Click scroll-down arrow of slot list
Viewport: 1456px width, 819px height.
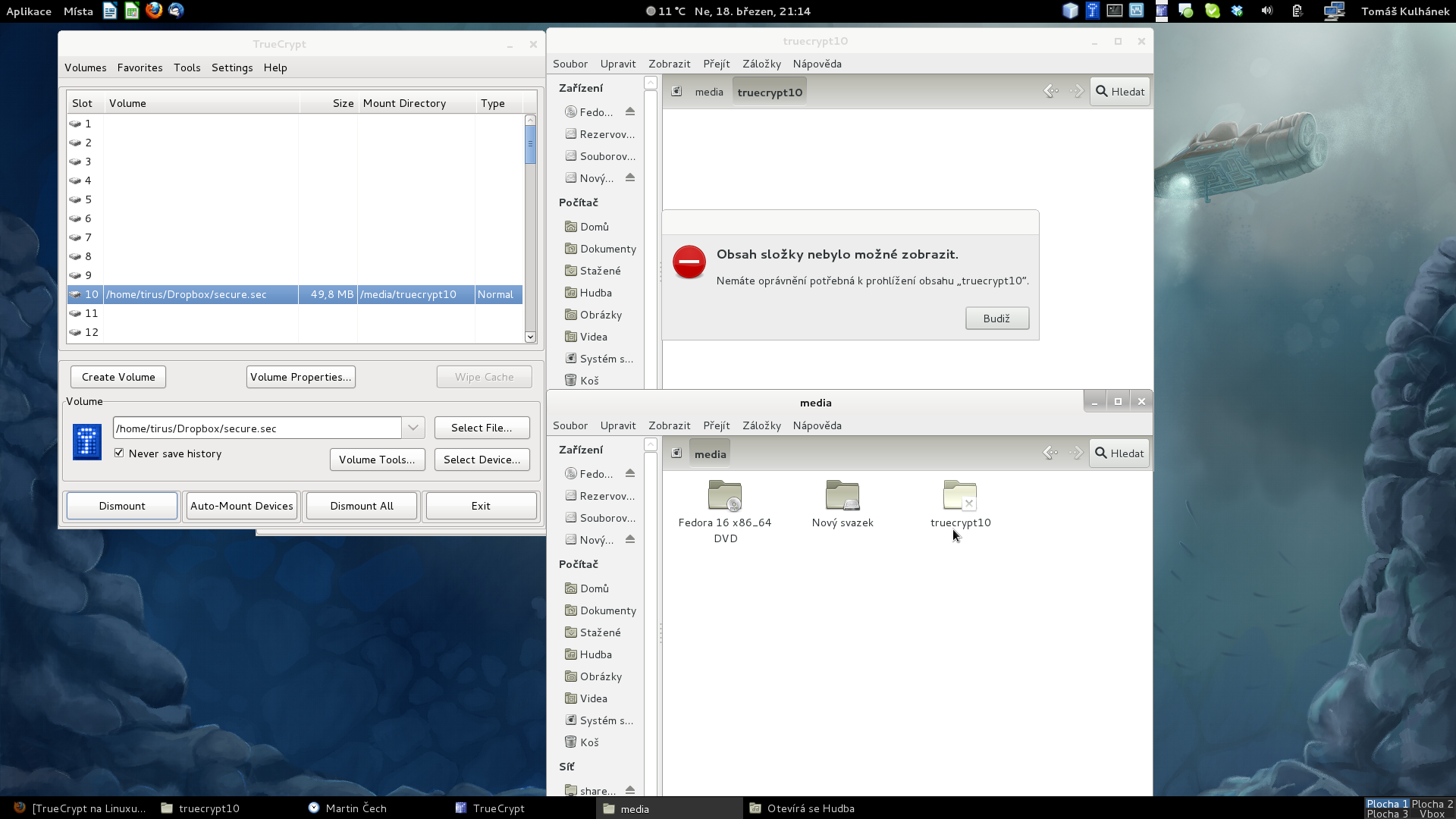coord(530,337)
